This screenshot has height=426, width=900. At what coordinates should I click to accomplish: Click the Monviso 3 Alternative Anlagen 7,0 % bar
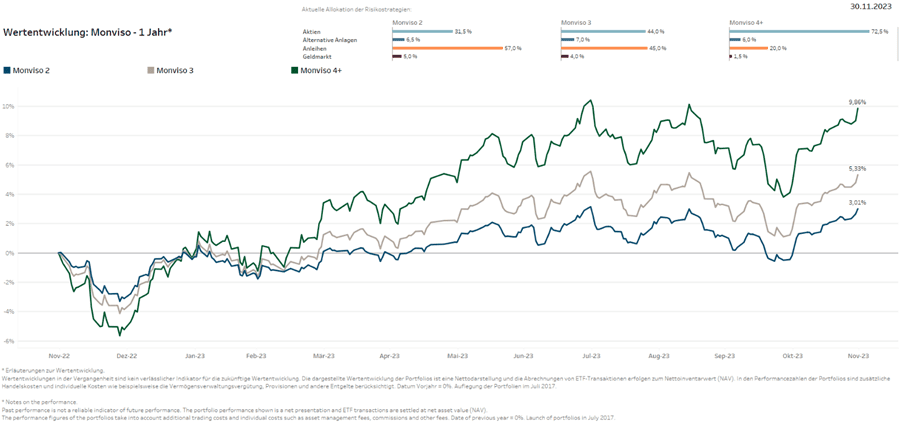click(568, 40)
